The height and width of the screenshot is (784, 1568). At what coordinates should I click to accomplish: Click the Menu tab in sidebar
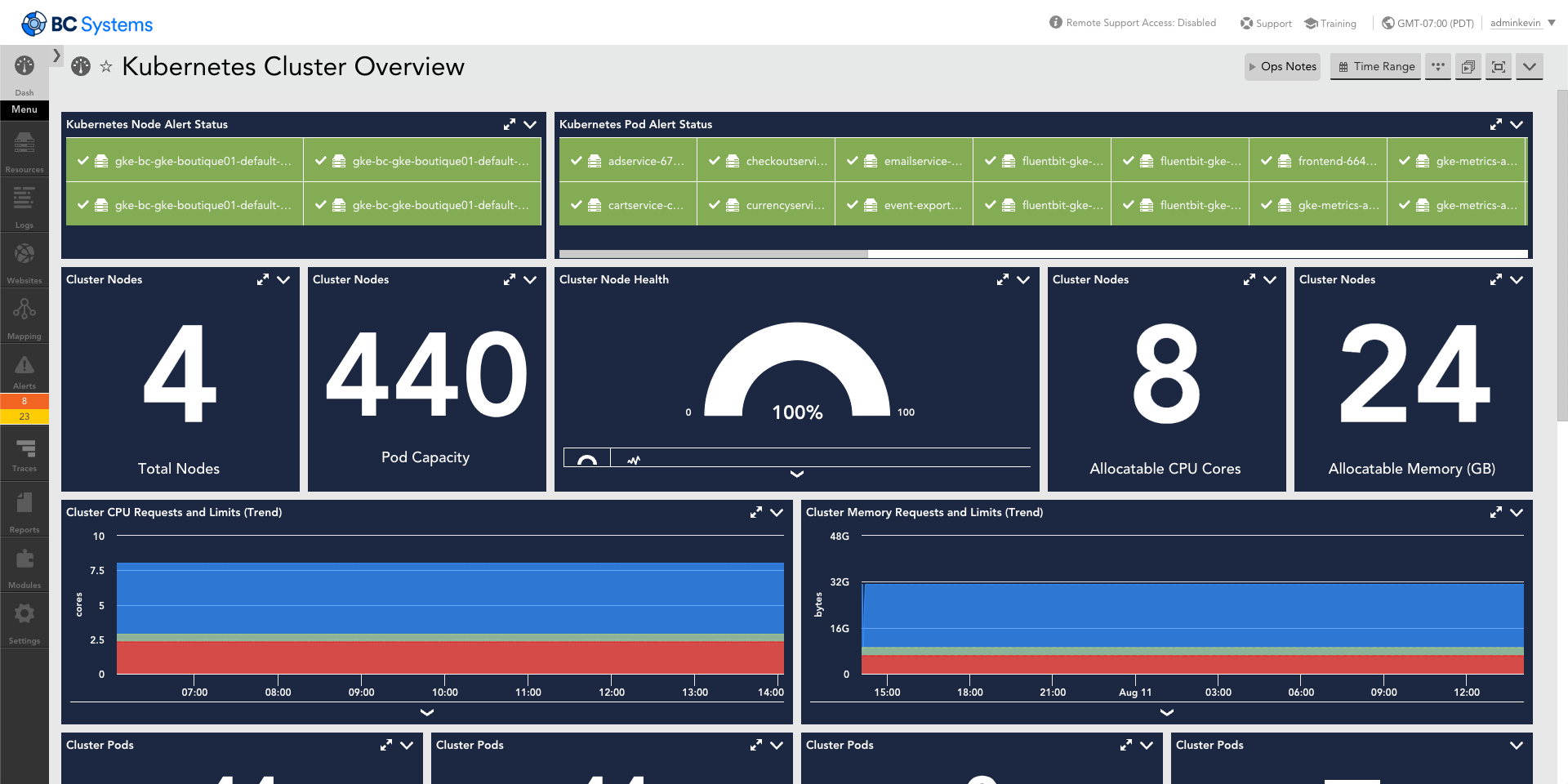coord(24,109)
